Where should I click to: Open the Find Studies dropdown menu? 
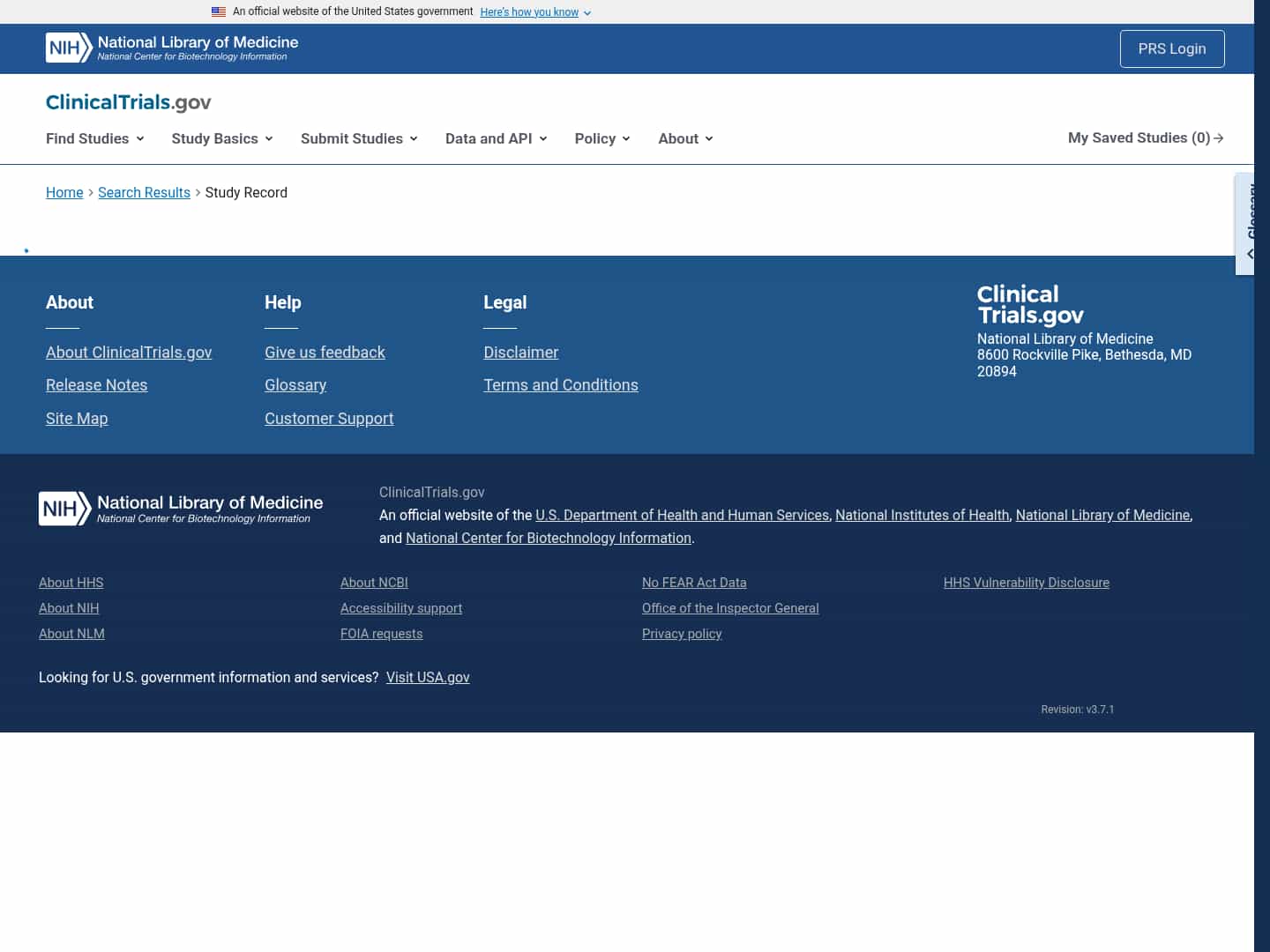(x=95, y=138)
